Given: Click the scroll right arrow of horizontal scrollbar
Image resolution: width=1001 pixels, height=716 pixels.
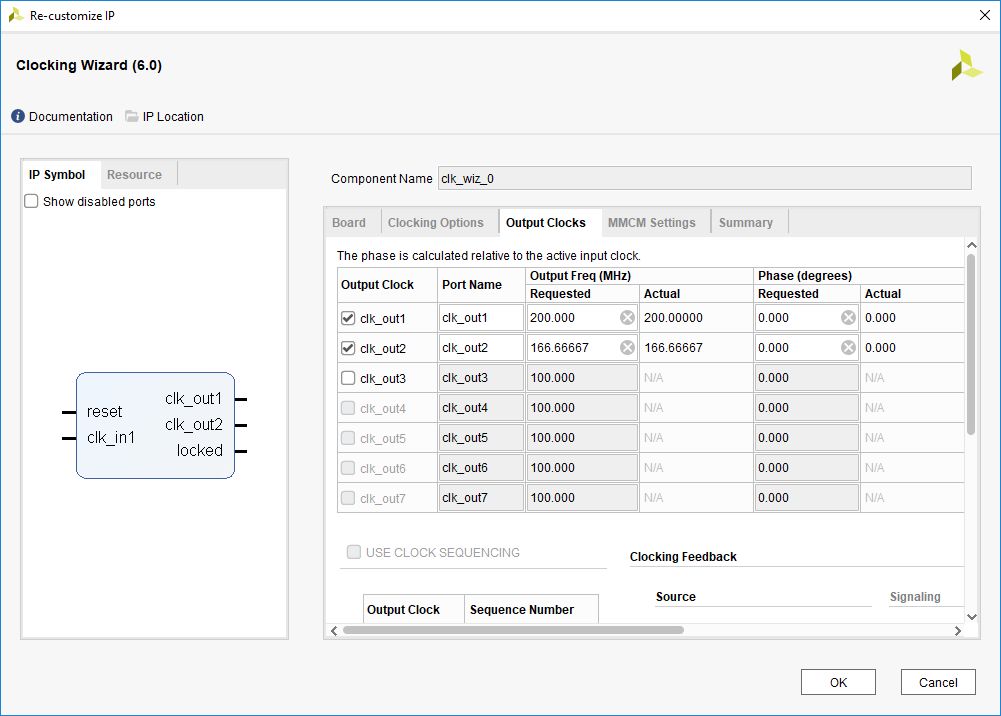Looking at the screenshot, I should [958, 630].
